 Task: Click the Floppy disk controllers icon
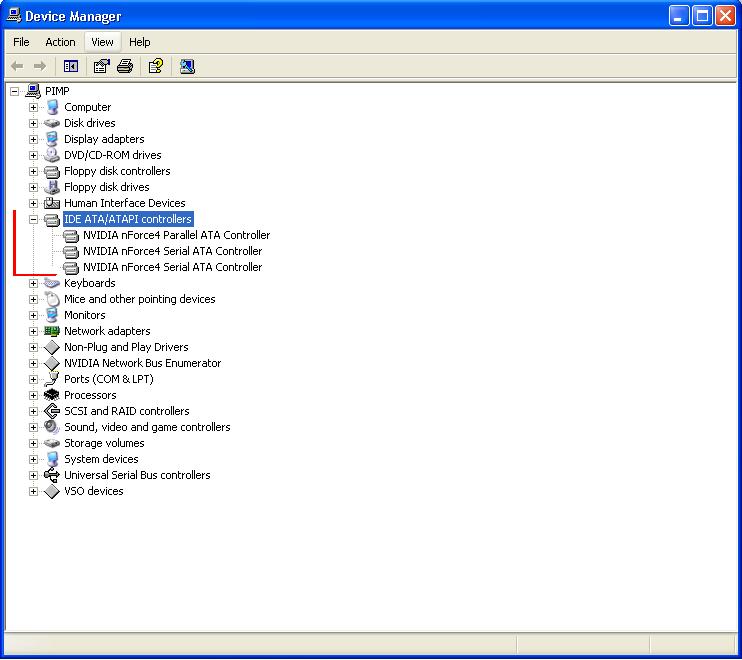coord(52,171)
